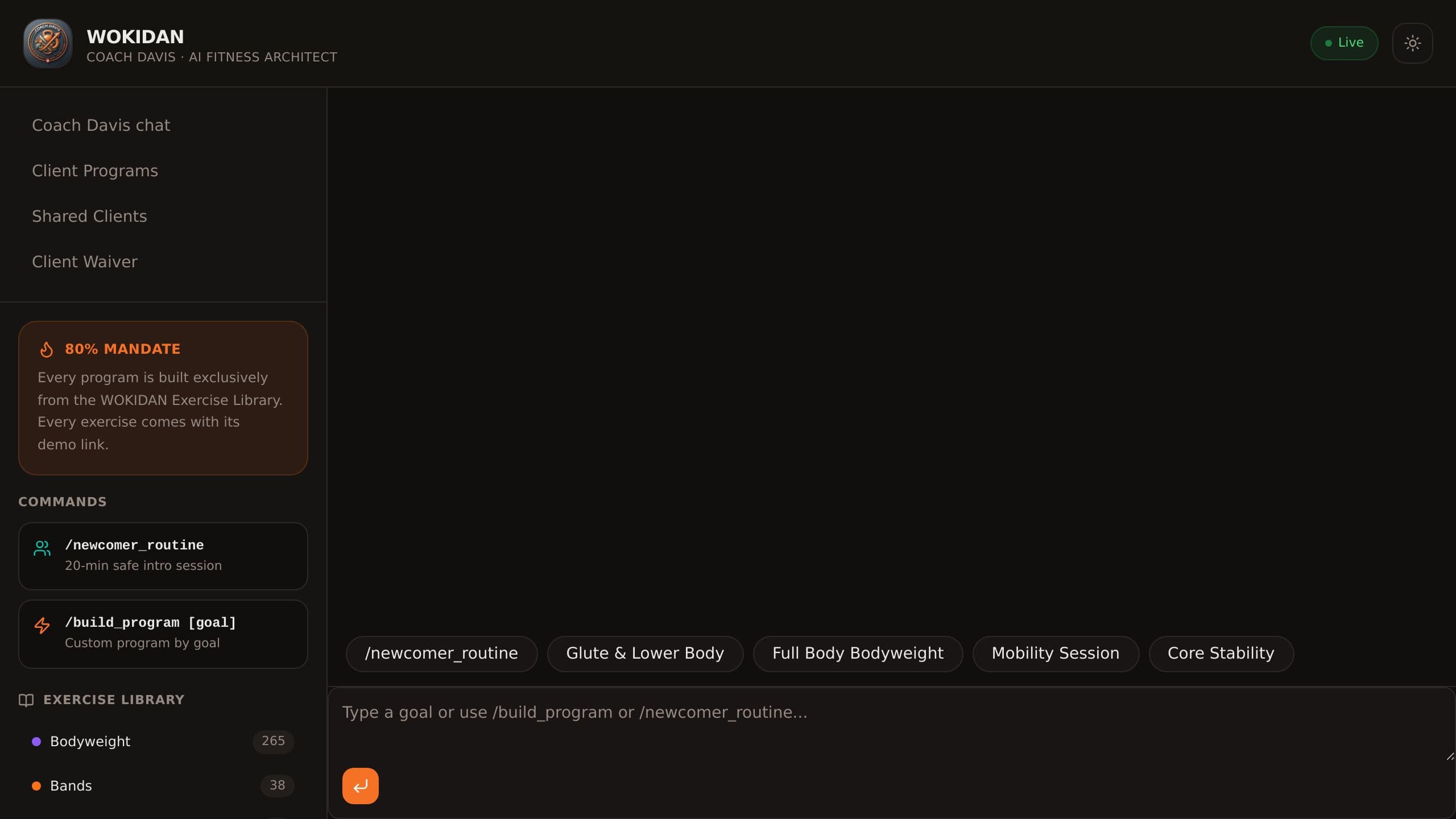Focus the goal message input field
This screenshot has height=819, width=1456.
[891, 725]
